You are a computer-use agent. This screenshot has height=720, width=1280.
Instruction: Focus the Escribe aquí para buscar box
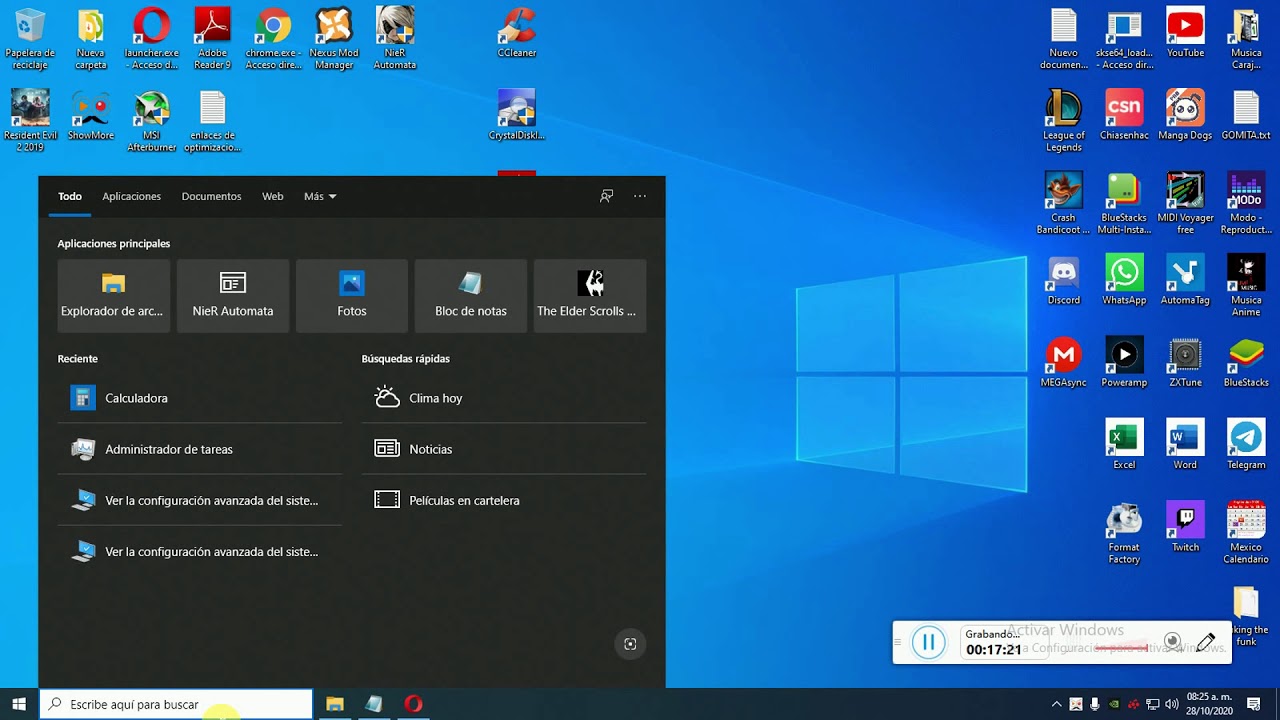click(x=176, y=704)
